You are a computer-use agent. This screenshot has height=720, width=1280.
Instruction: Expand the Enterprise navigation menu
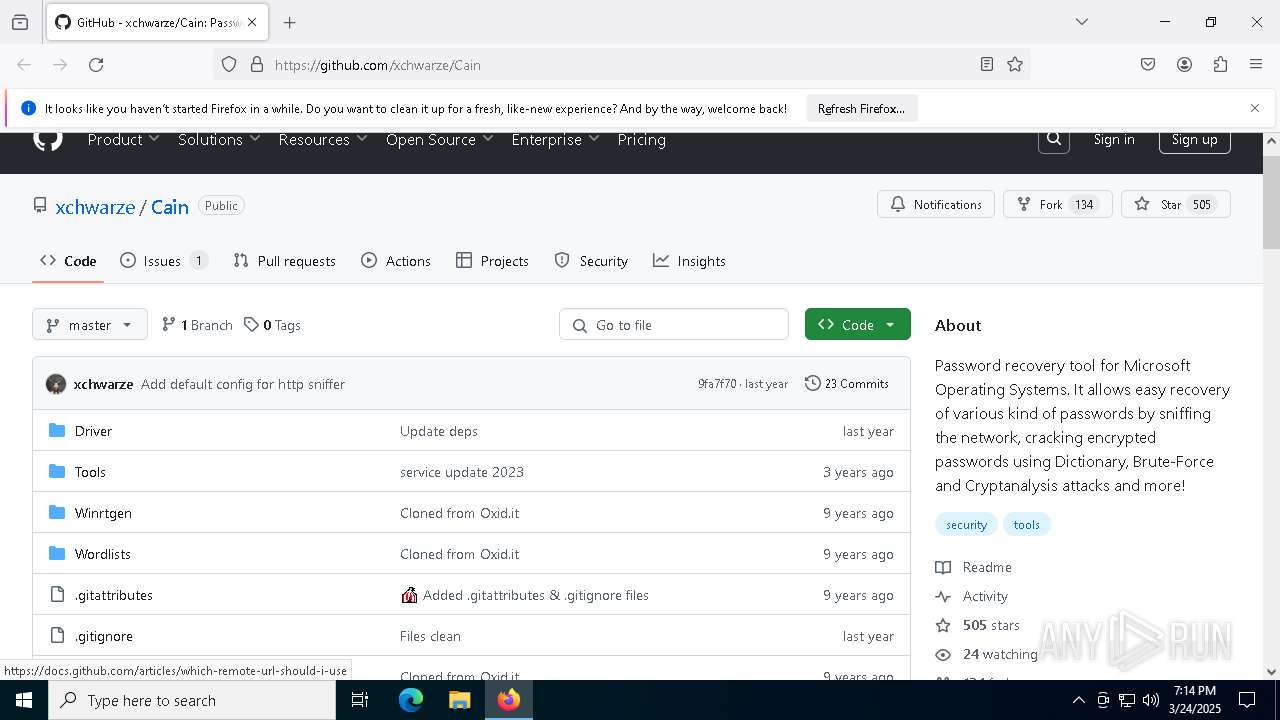tap(555, 140)
